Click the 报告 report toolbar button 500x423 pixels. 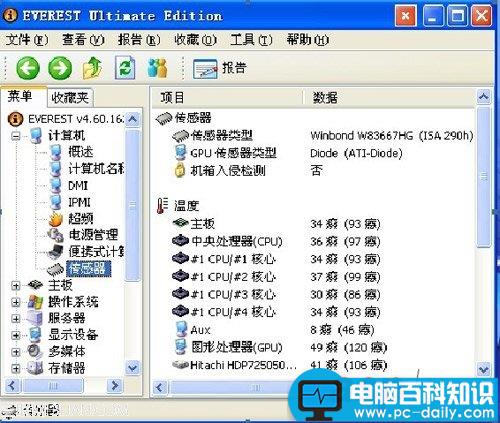pos(219,68)
